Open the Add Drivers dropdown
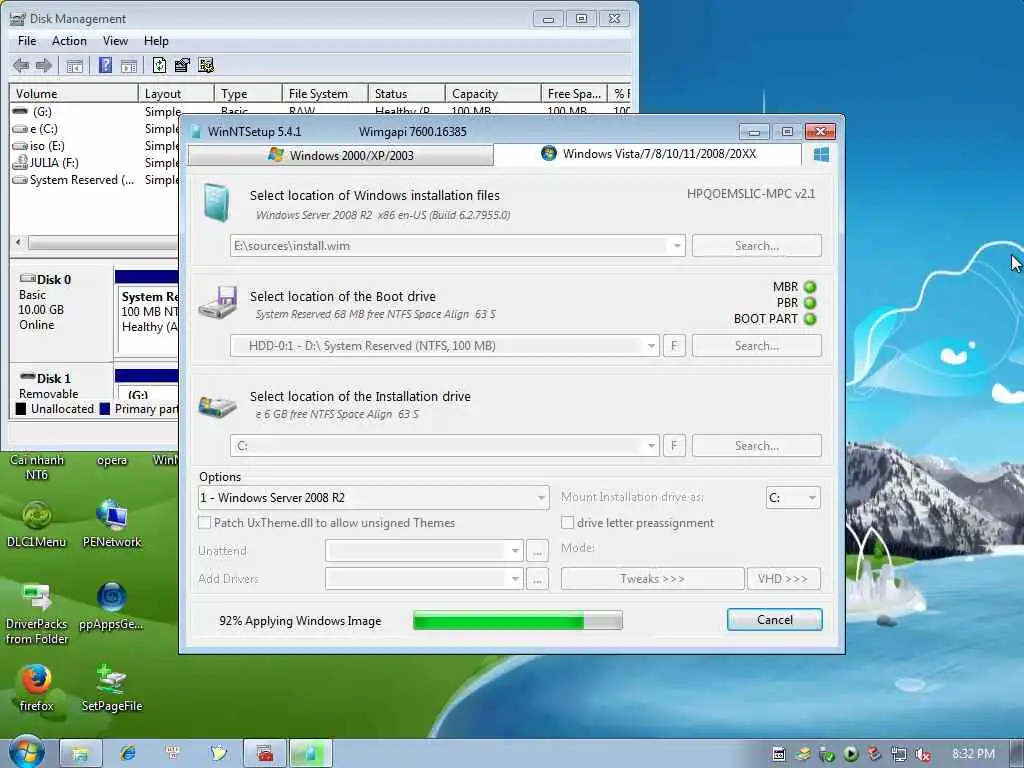The width and height of the screenshot is (1024, 768). tap(424, 579)
